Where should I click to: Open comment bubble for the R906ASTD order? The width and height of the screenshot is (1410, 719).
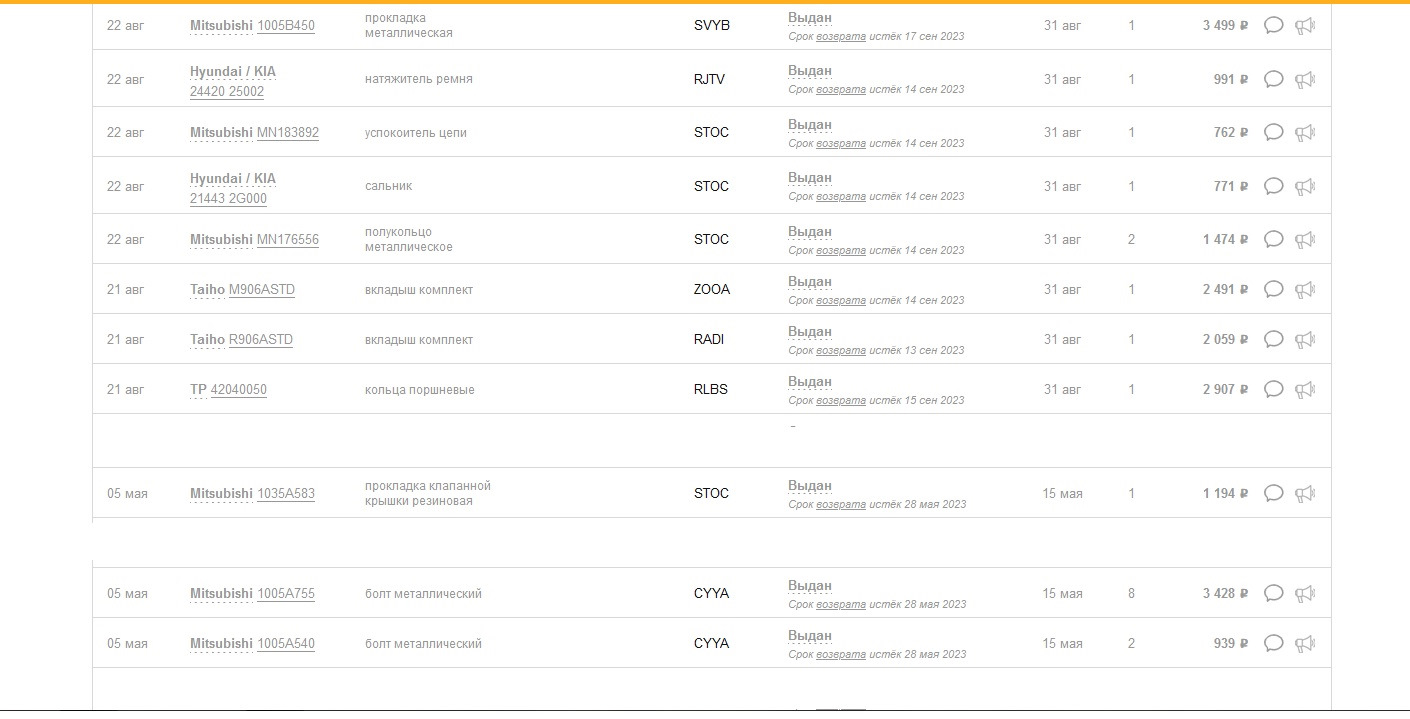point(1273,339)
